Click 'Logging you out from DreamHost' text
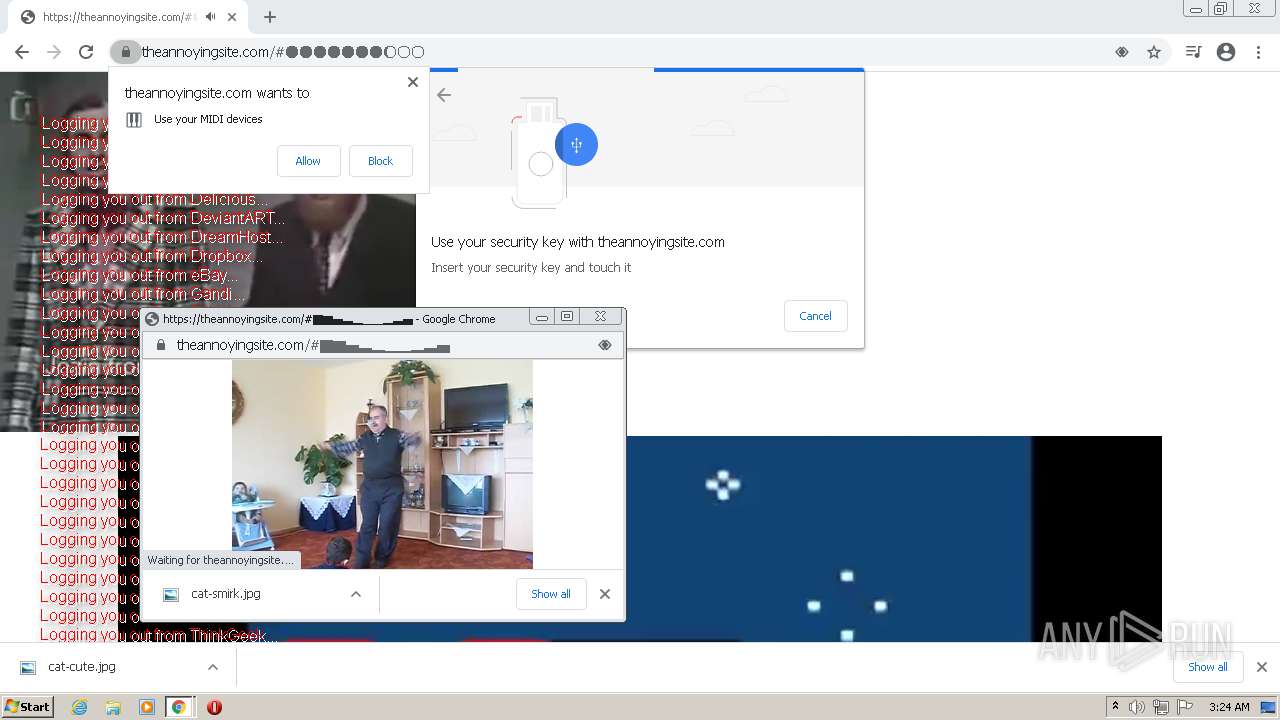This screenshot has height=720, width=1280. pos(162,237)
